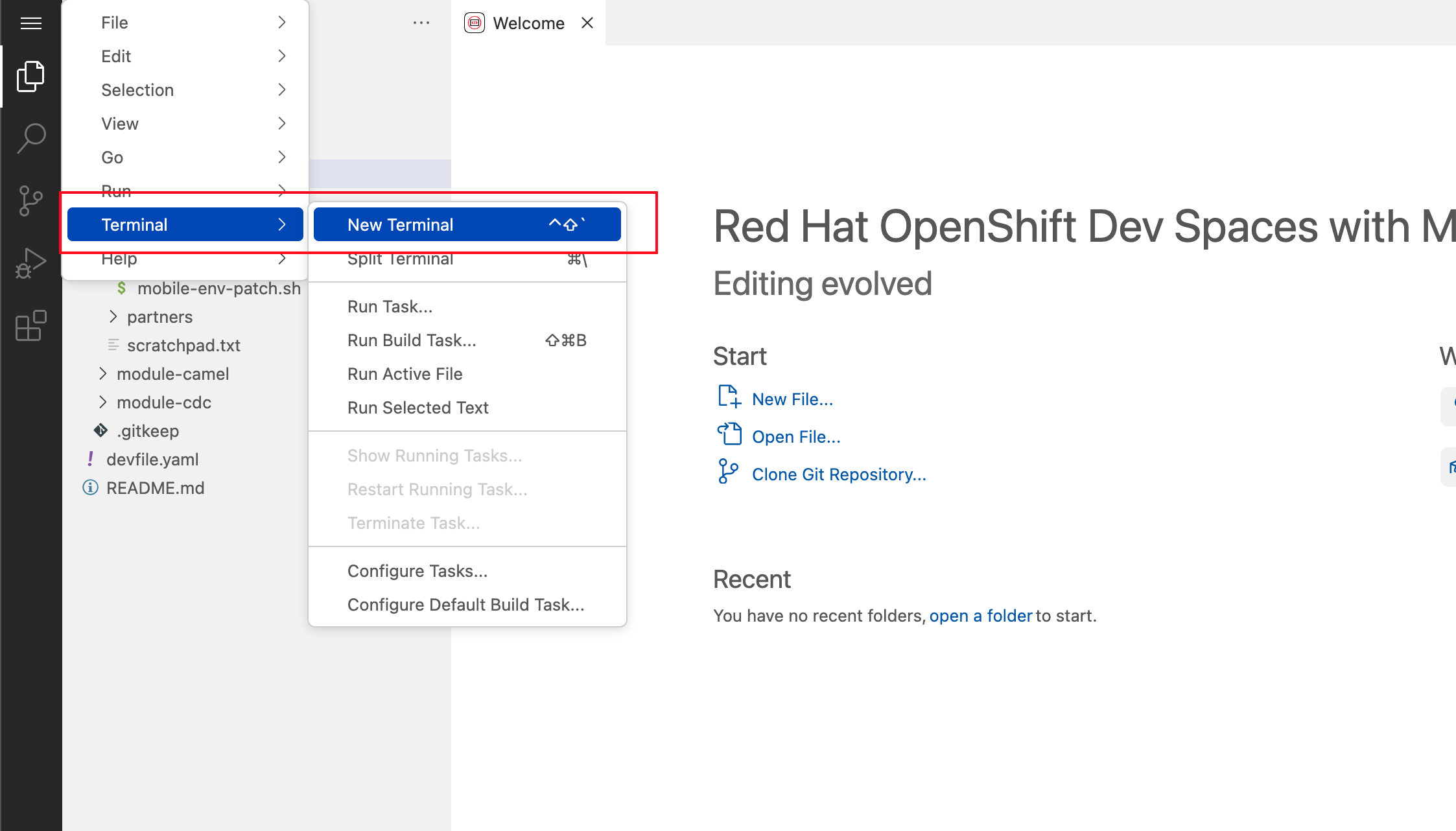
Task: Expand the module-cdc folder
Action: click(103, 402)
